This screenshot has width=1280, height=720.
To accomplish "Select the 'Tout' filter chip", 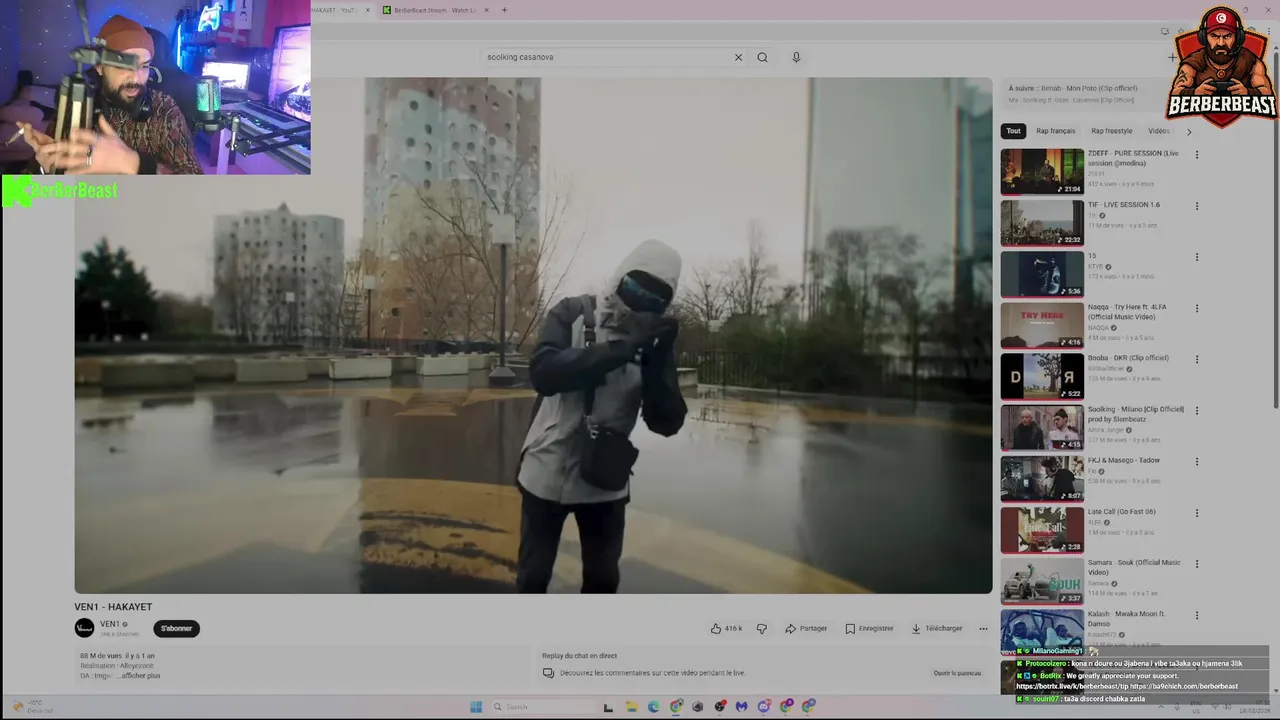I will pyautogui.click(x=1013, y=131).
